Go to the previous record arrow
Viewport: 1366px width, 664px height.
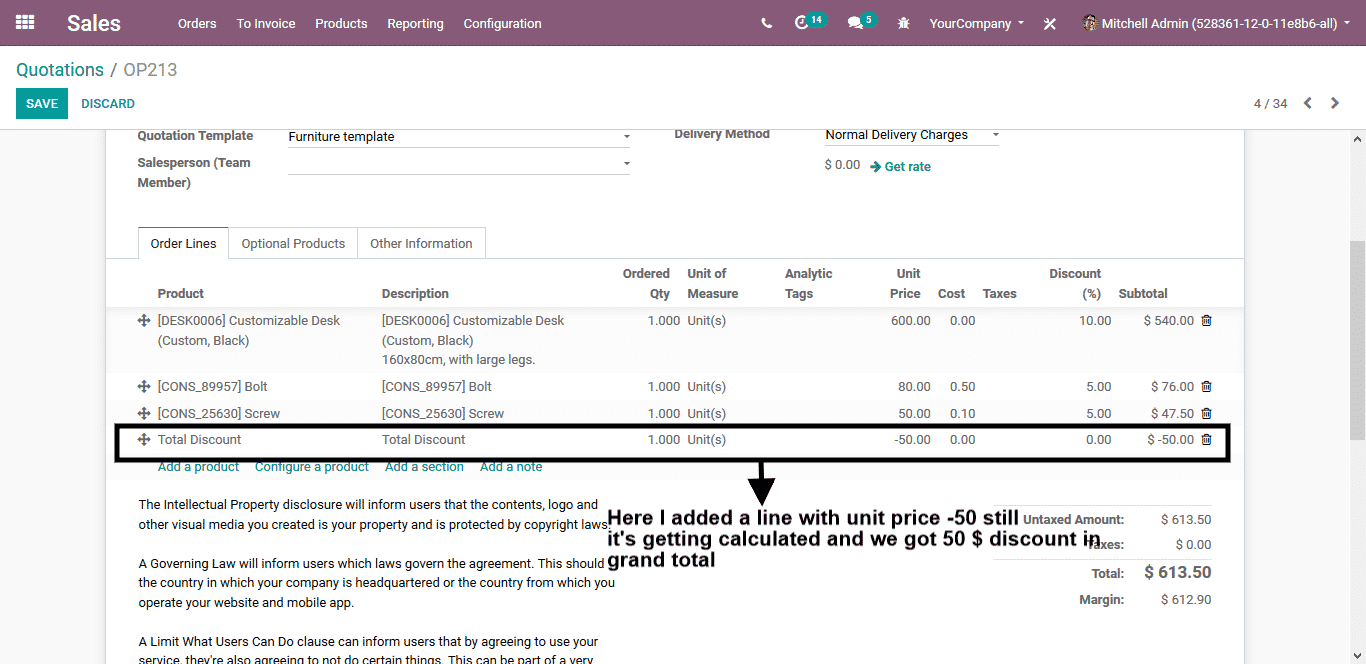coord(1307,103)
